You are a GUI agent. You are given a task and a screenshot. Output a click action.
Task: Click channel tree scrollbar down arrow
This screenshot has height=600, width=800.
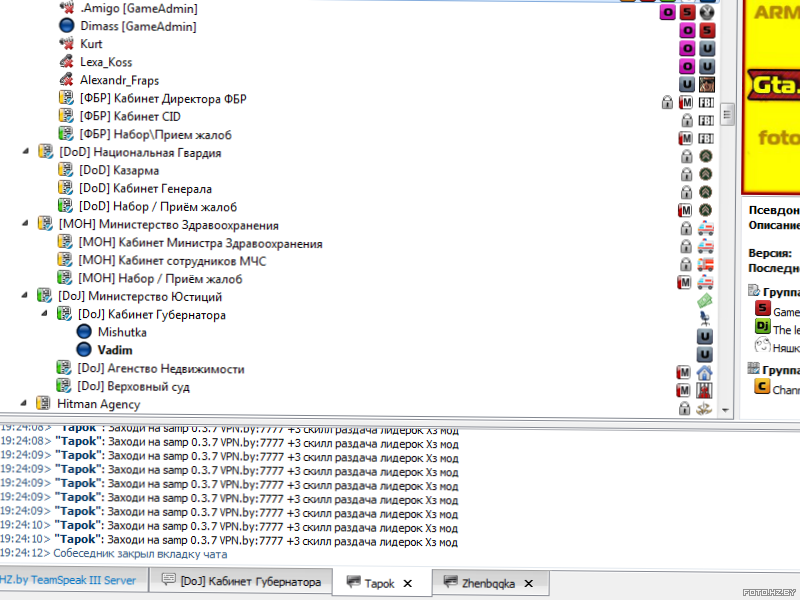click(x=728, y=410)
